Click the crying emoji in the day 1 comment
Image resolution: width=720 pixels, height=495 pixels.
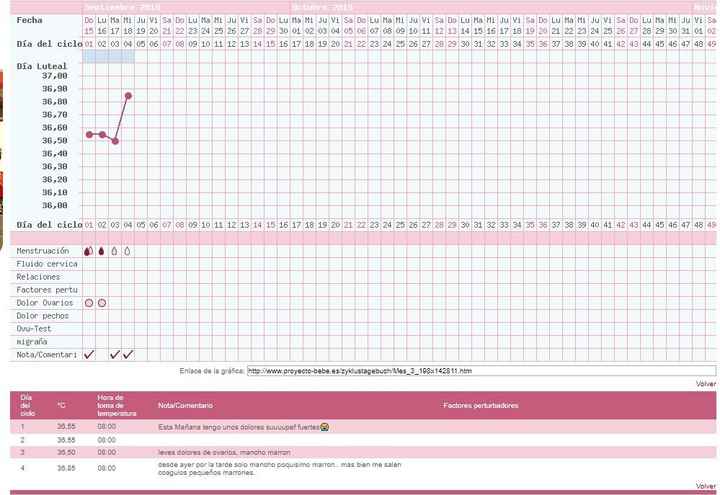[325, 427]
